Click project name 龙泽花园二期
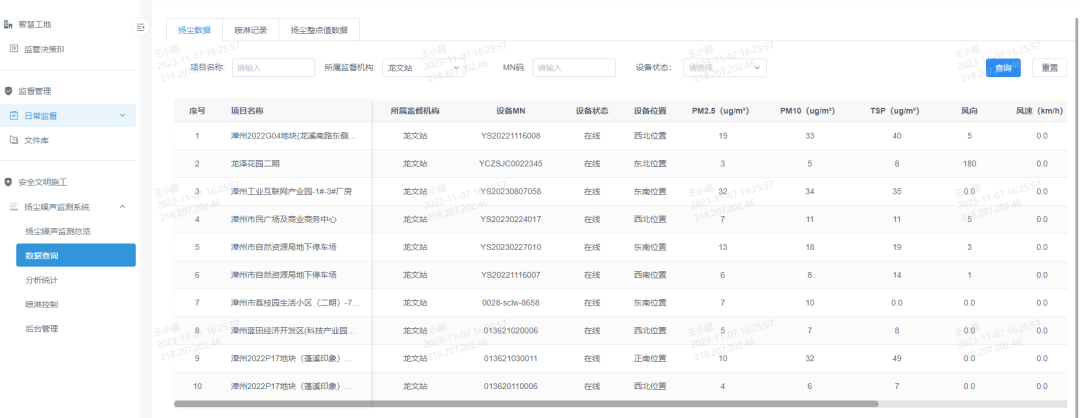 [x=256, y=164]
